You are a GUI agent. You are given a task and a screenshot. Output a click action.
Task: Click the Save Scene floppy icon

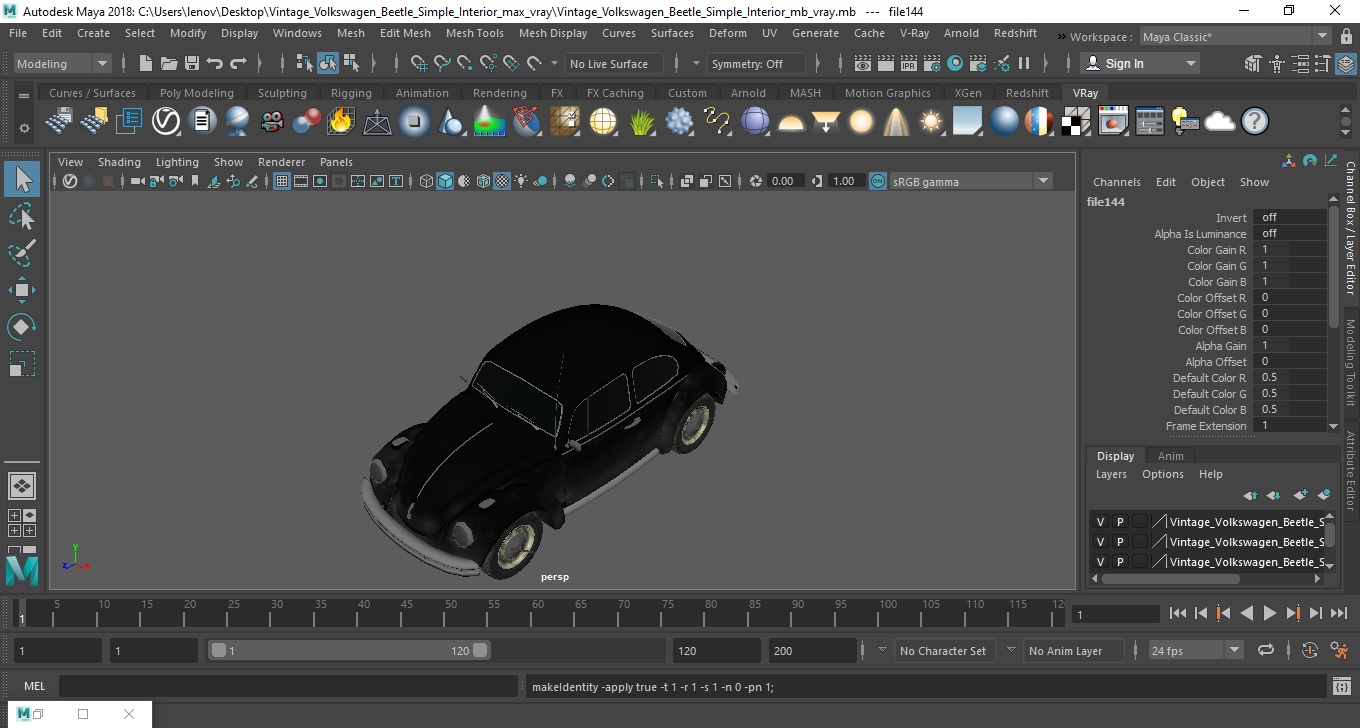(x=191, y=63)
